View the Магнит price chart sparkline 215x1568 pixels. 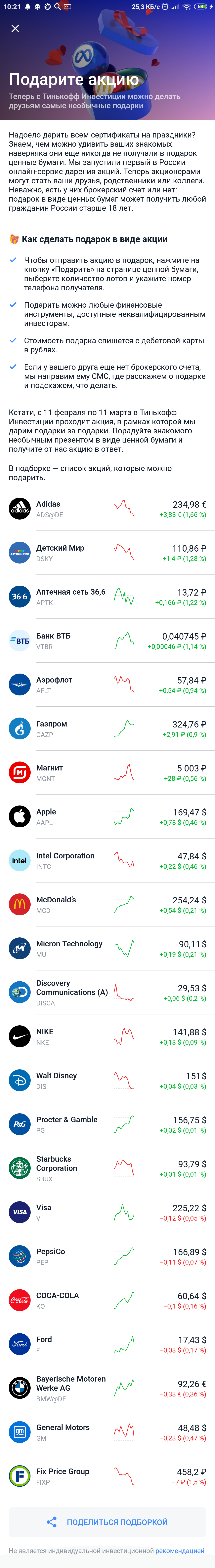coord(124,772)
